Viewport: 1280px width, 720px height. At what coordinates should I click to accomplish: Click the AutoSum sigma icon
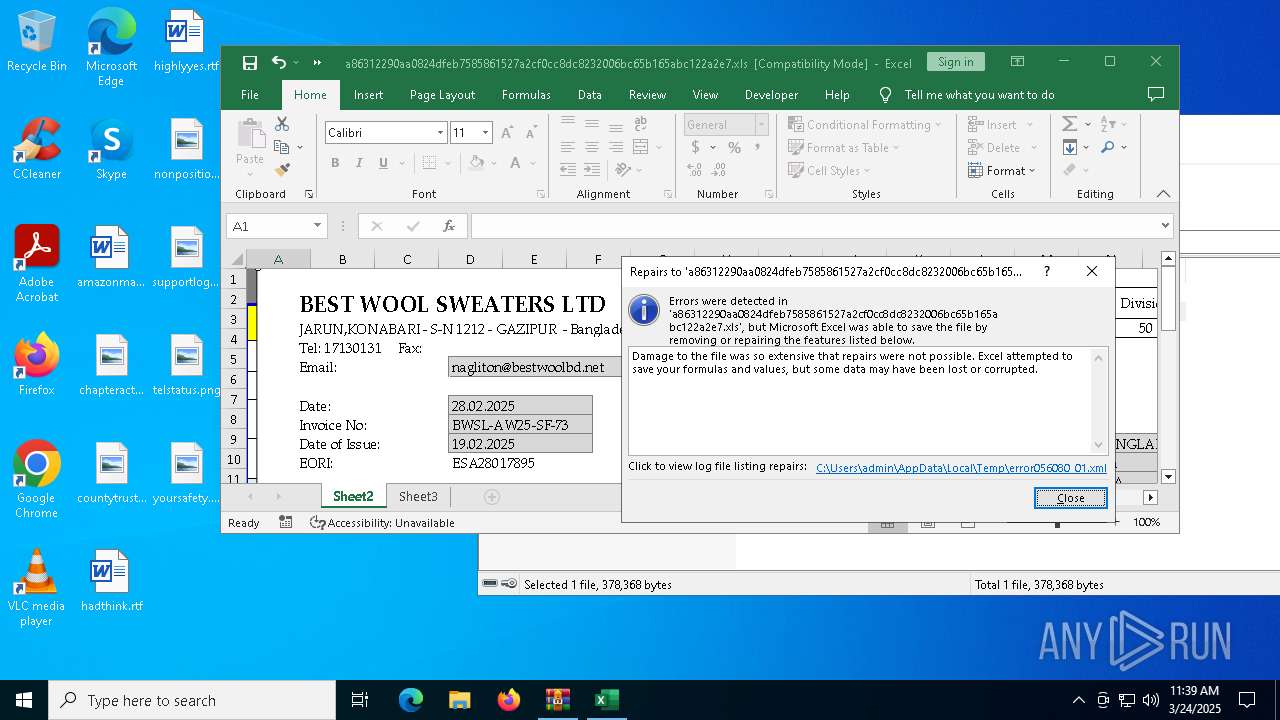click(1070, 124)
